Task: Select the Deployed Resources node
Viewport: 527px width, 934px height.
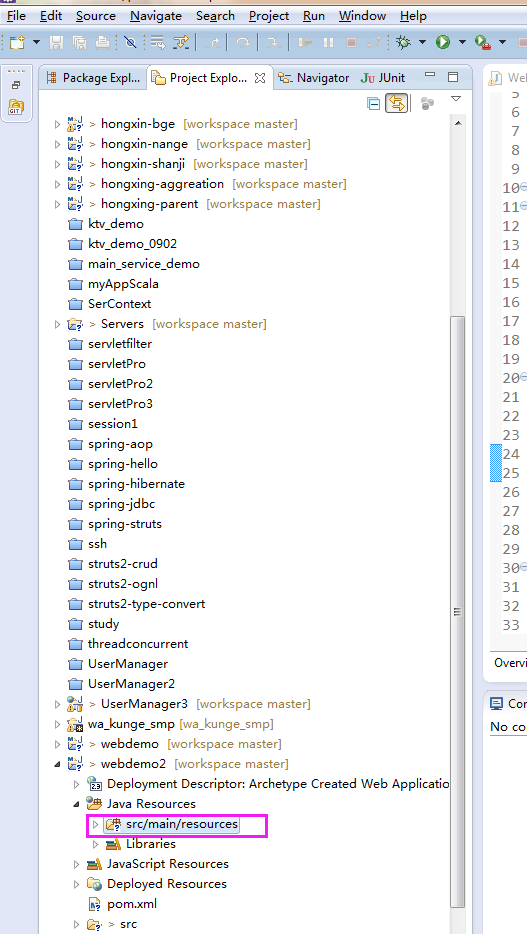Action: pos(167,884)
